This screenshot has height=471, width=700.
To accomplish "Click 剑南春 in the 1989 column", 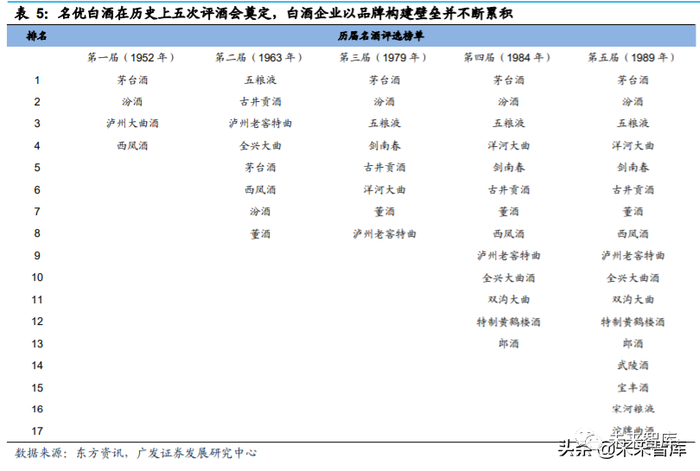I will point(633,167).
